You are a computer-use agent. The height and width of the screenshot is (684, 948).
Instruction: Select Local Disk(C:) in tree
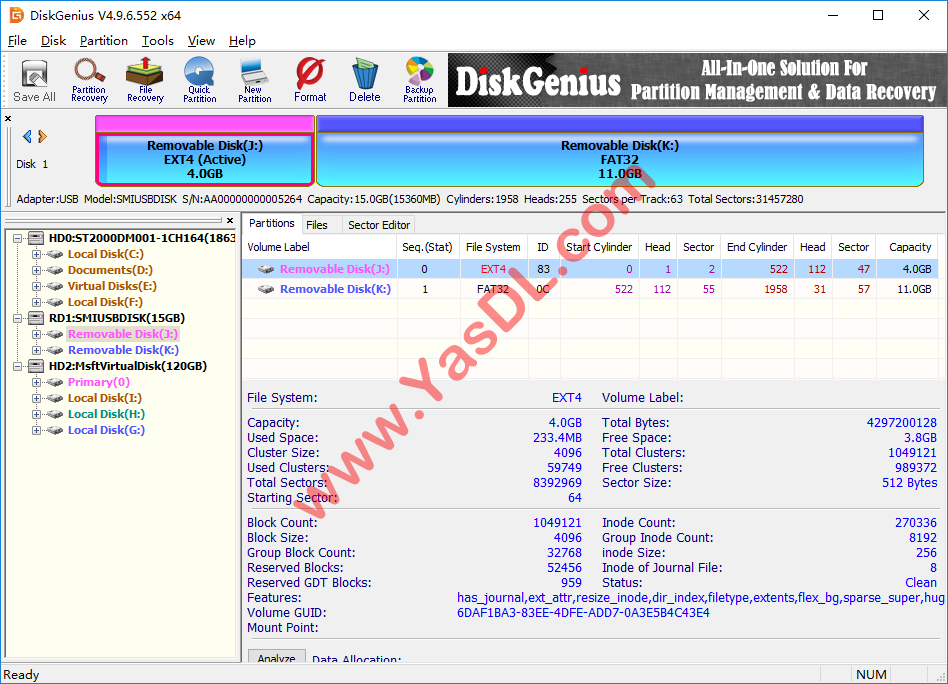(x=105, y=254)
